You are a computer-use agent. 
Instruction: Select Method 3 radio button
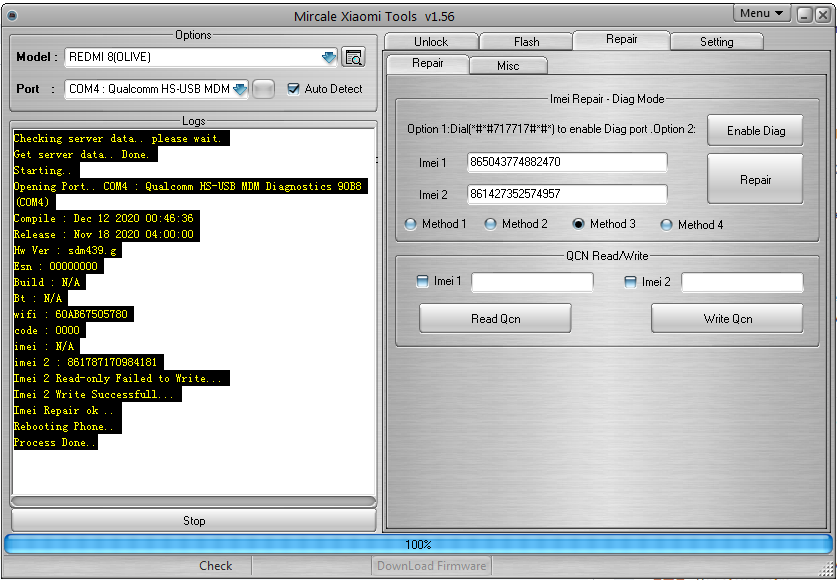point(578,224)
